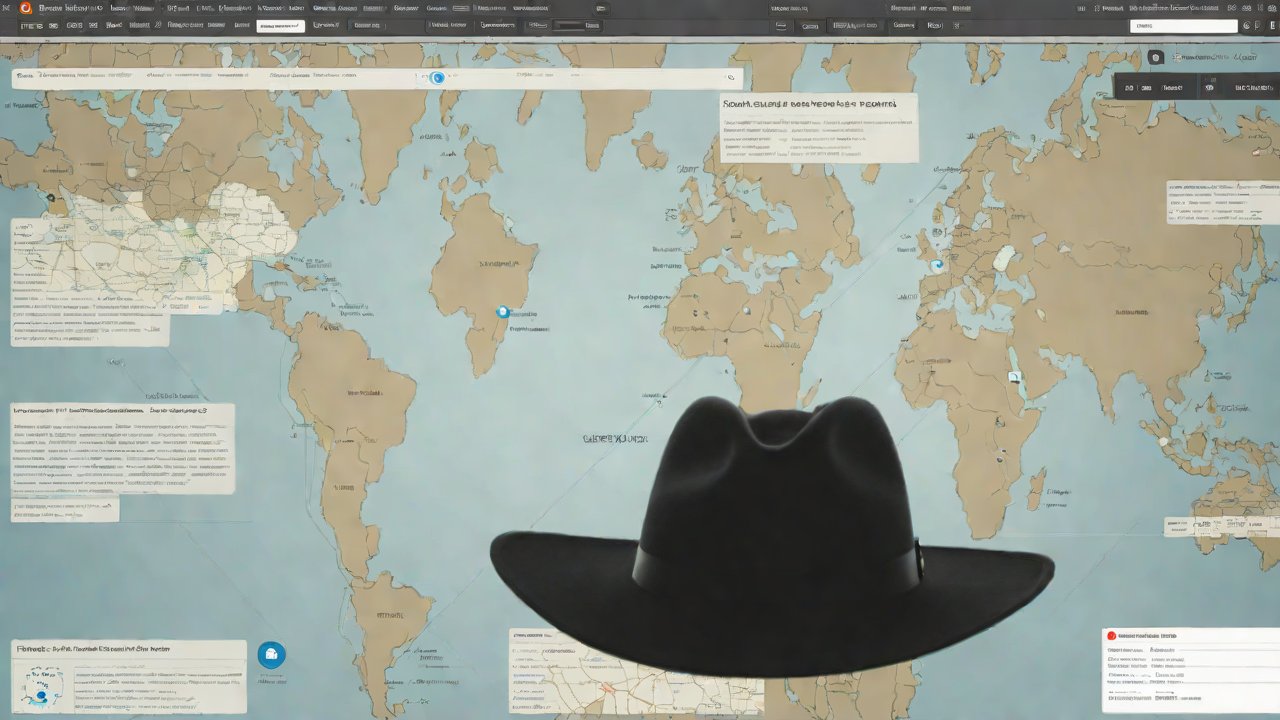1280x720 pixels.
Task: Click the dark square icon at the map's upper right
Action: pos(1156,59)
